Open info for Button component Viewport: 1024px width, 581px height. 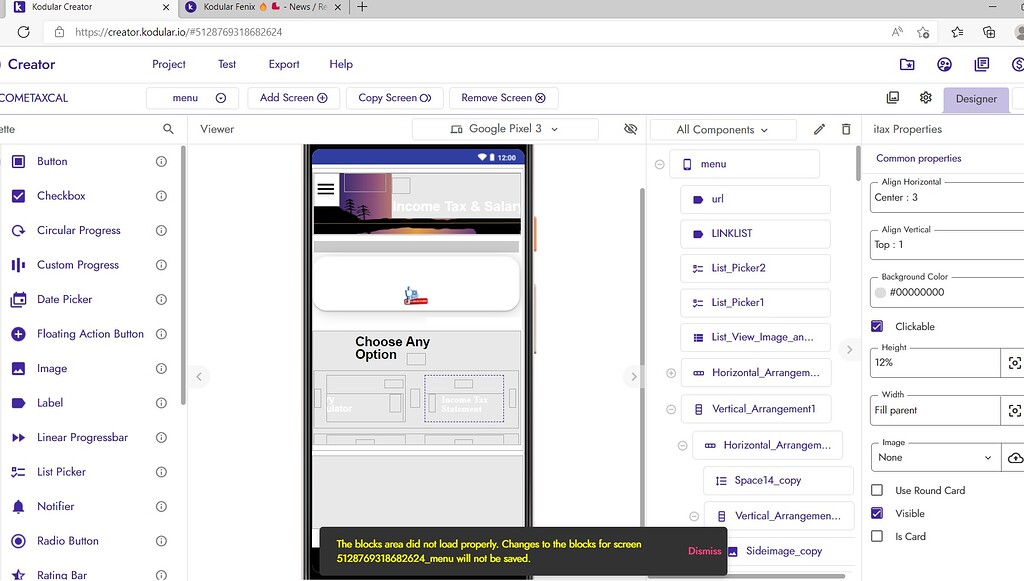161,161
